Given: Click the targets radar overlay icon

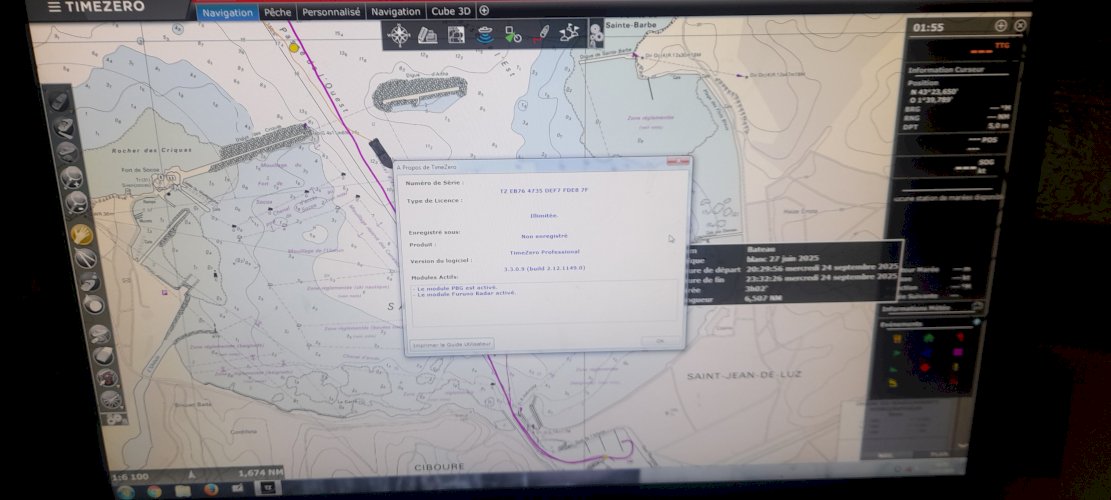Looking at the screenshot, I should tap(513, 35).
